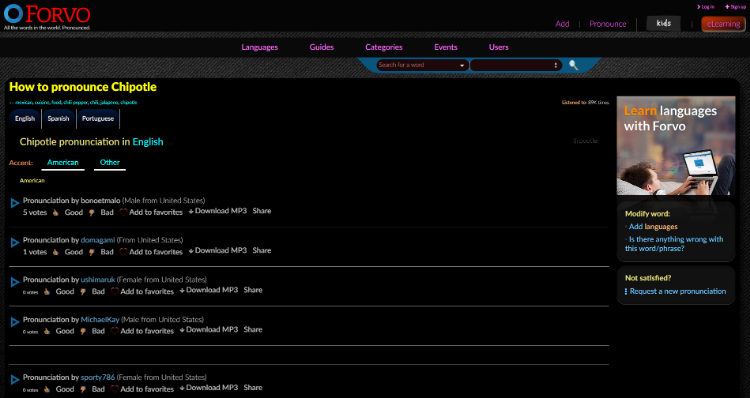750x398 pixels.
Task: Open the Guides menu
Action: [321, 47]
